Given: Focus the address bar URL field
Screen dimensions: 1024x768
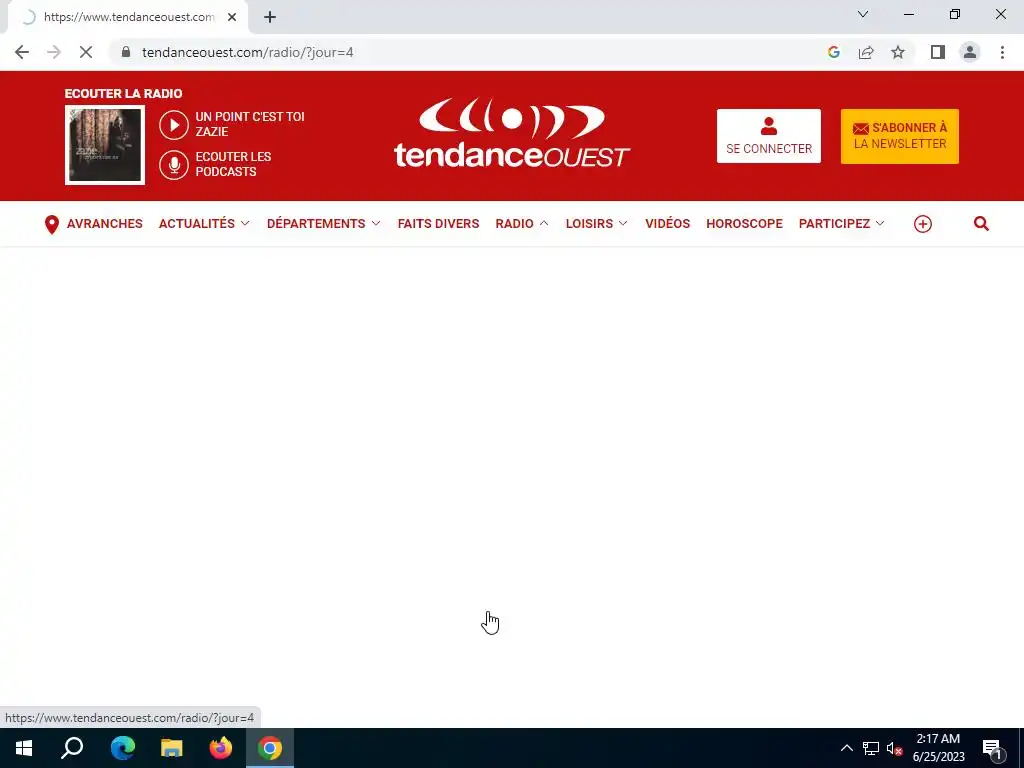Looking at the screenshot, I should 470,52.
